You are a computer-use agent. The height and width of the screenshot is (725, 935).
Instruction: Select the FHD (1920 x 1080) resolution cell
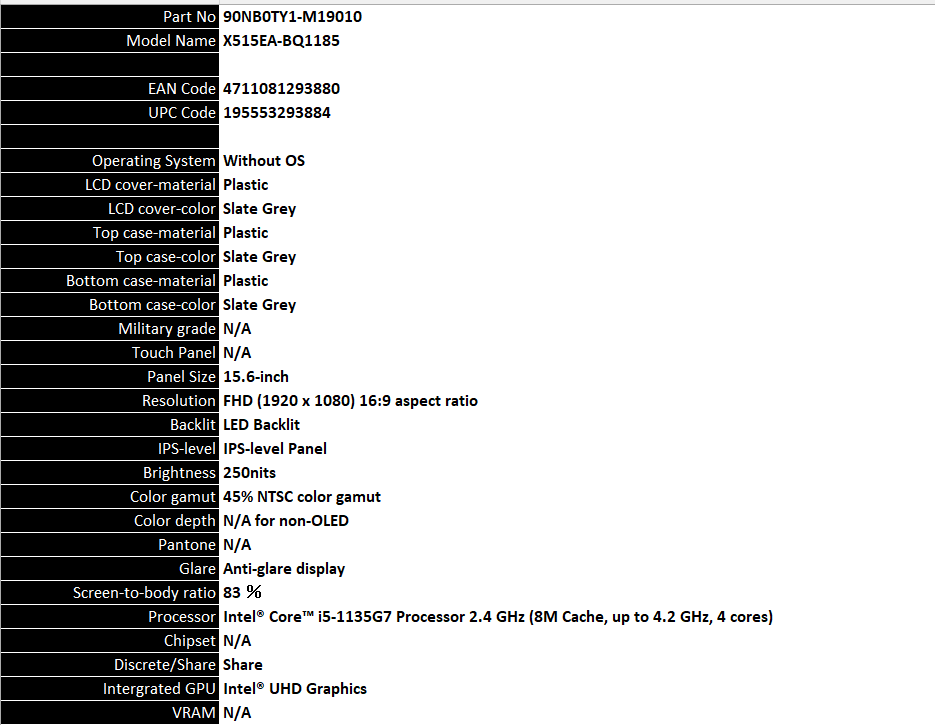click(350, 401)
